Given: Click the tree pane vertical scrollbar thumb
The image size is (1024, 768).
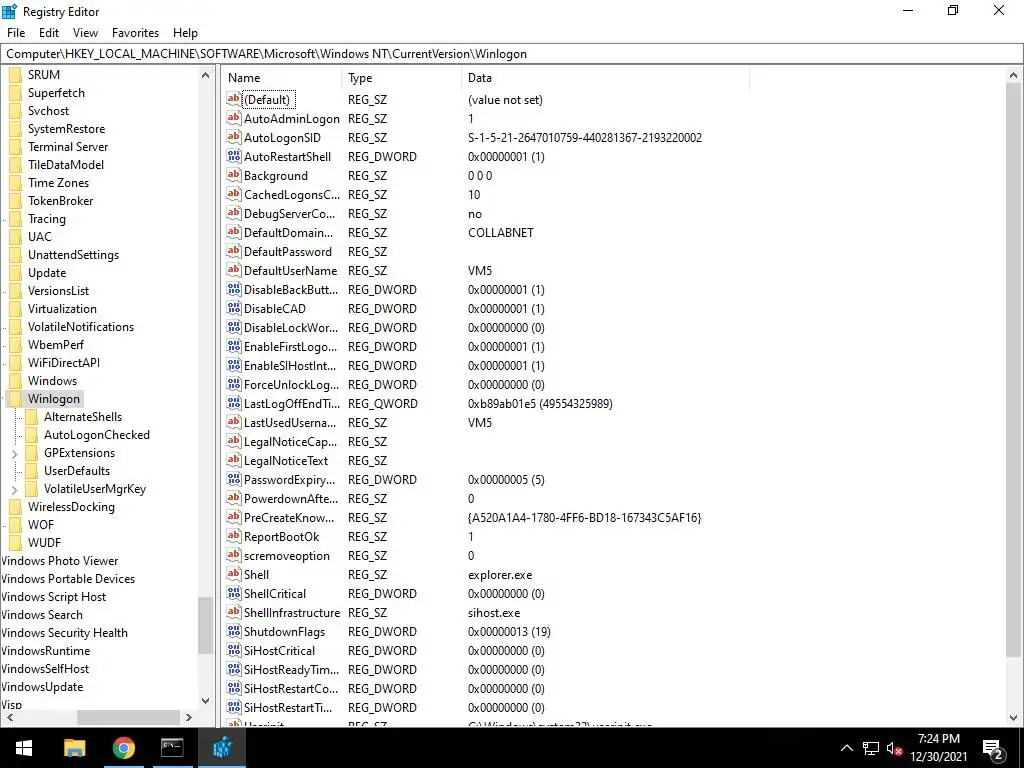Looking at the screenshot, I should pyautogui.click(x=205, y=625).
